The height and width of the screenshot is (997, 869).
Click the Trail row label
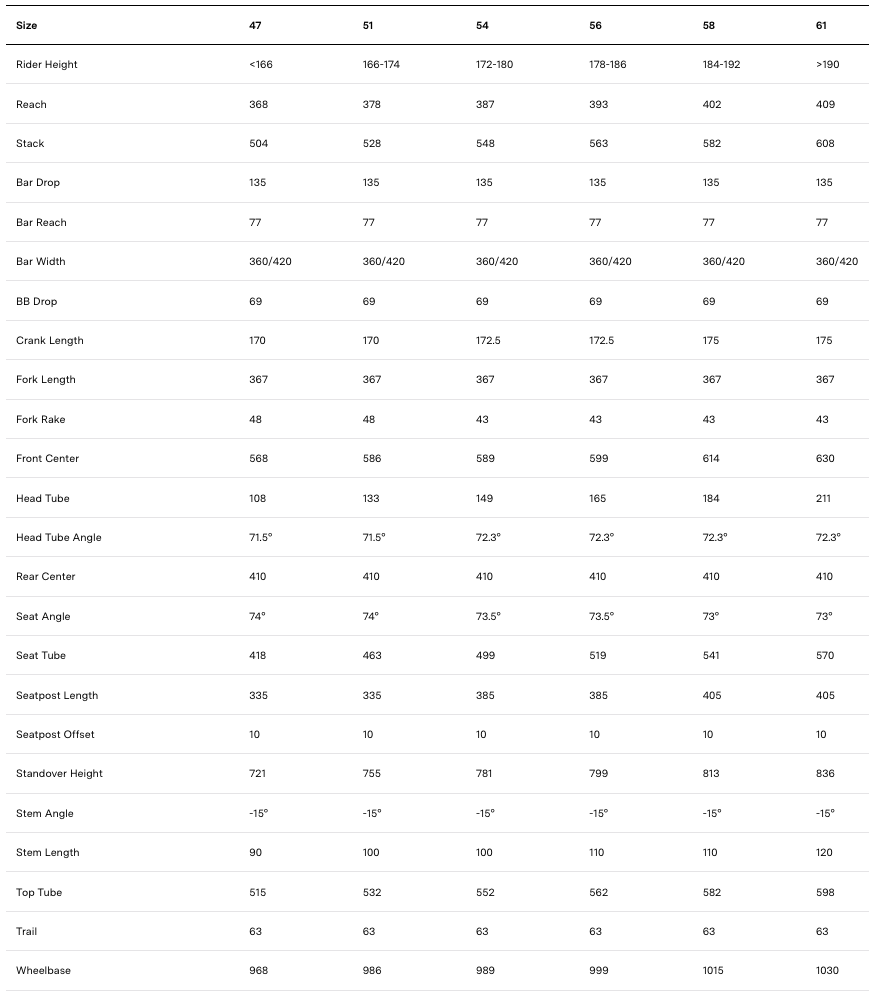[x=27, y=932]
